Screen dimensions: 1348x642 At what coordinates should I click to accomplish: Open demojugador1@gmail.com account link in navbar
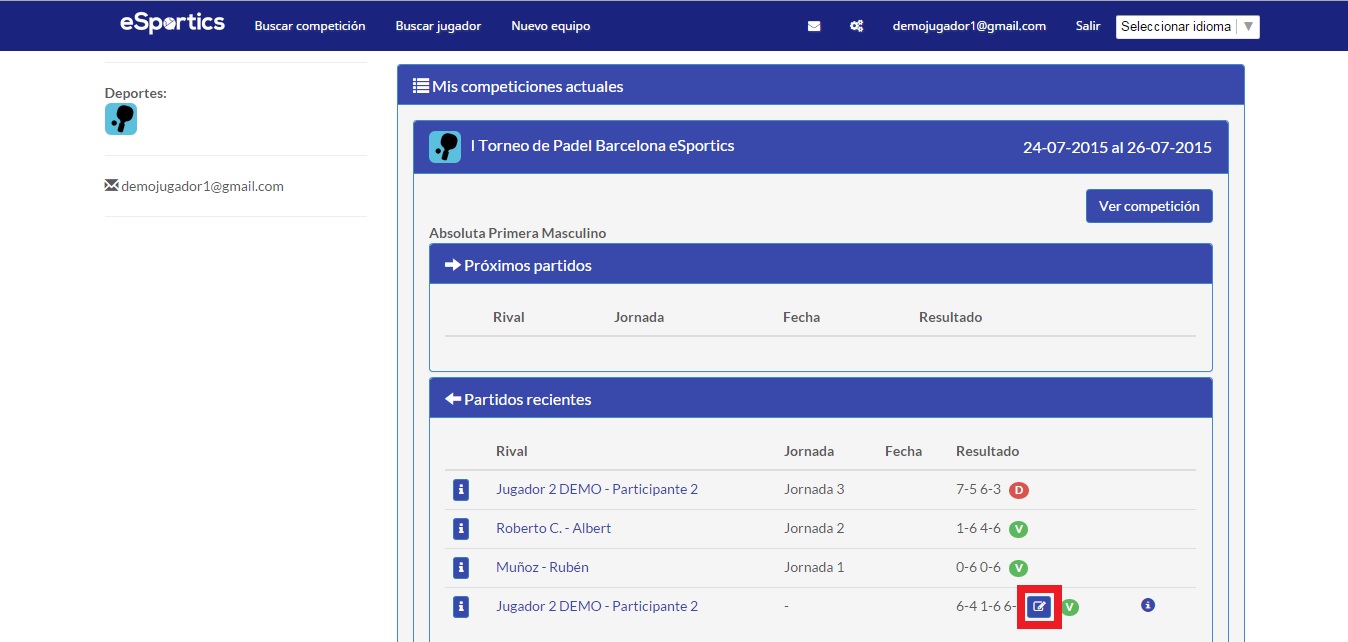pos(969,26)
